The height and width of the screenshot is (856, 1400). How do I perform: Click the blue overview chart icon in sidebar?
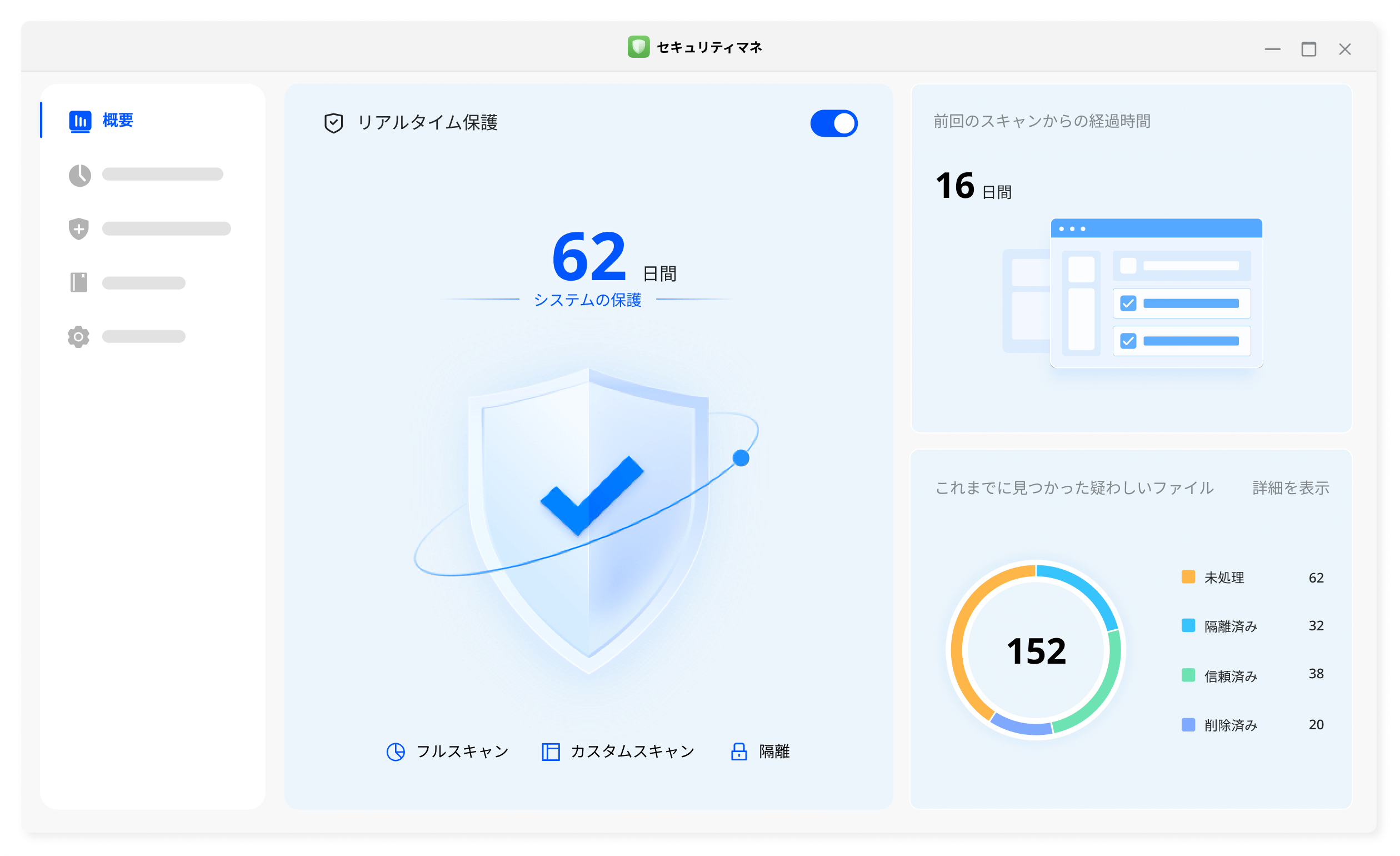pyautogui.click(x=80, y=121)
